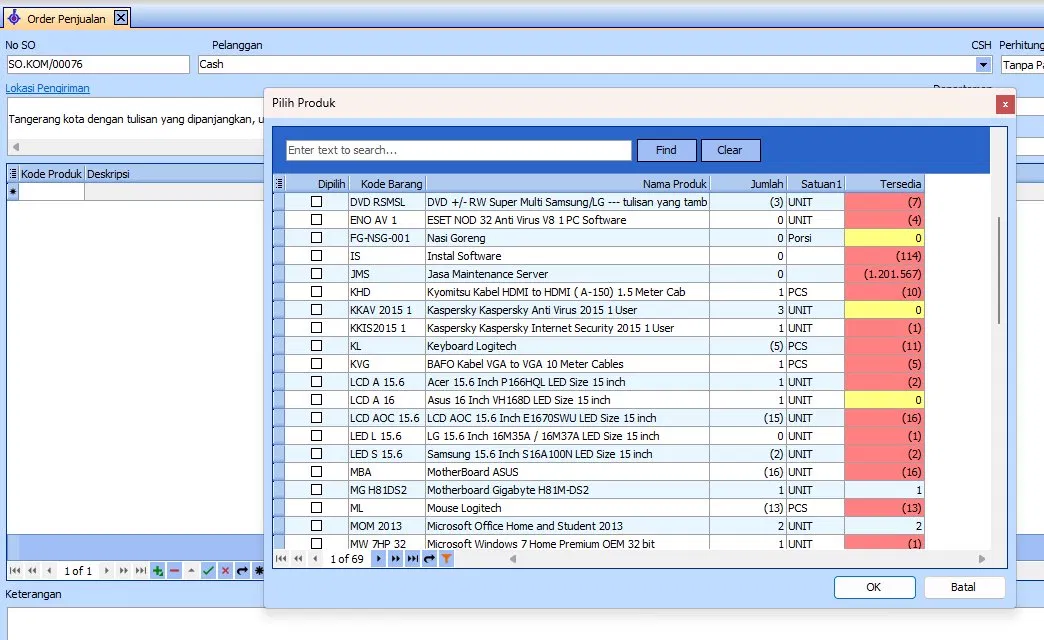Viewport: 1044px width, 640px height.
Task: Click the 'LED S 15.6' code cell
Action: pos(386,454)
